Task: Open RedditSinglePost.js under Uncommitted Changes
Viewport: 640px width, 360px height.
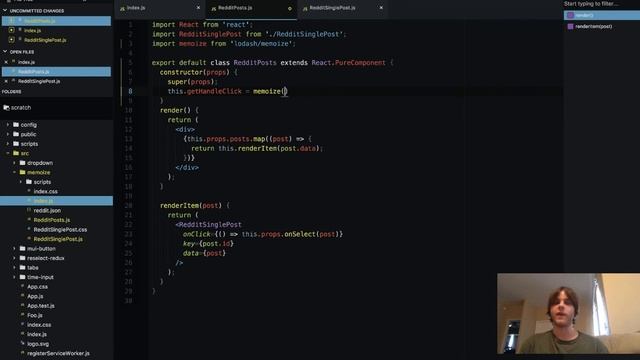Action: (45, 40)
